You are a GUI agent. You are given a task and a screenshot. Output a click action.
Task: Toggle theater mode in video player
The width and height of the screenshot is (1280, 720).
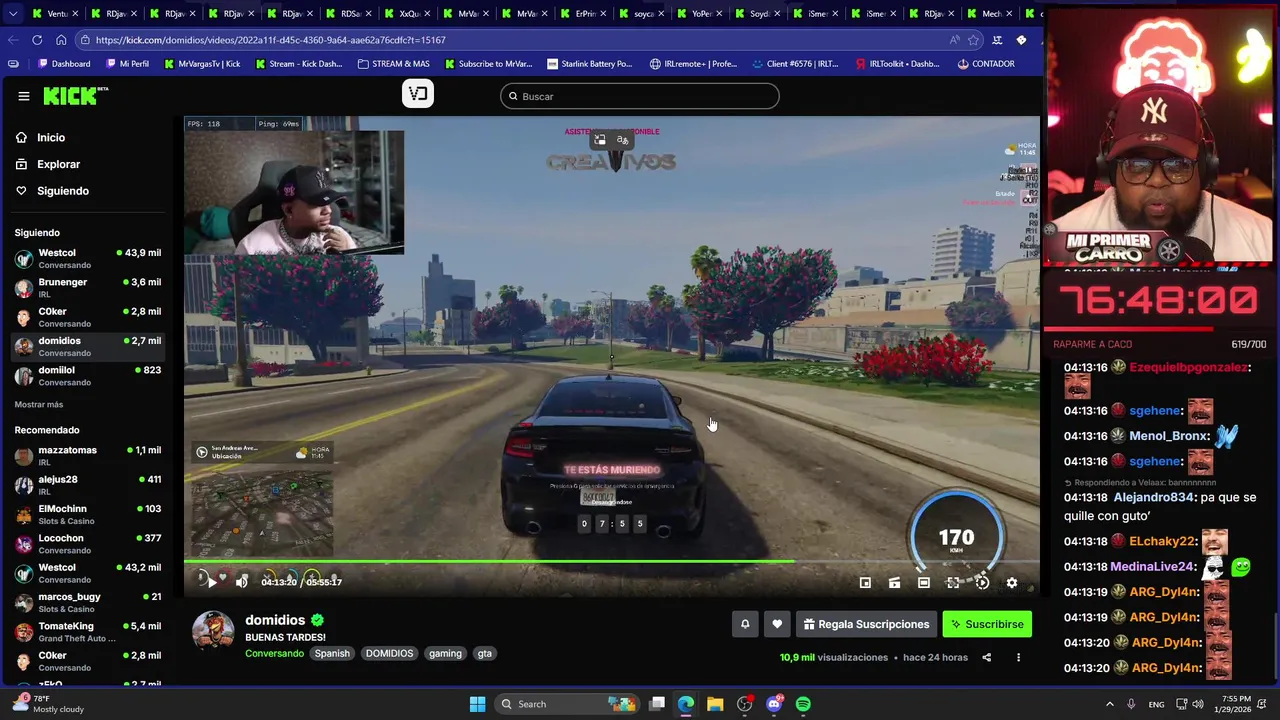tap(924, 583)
